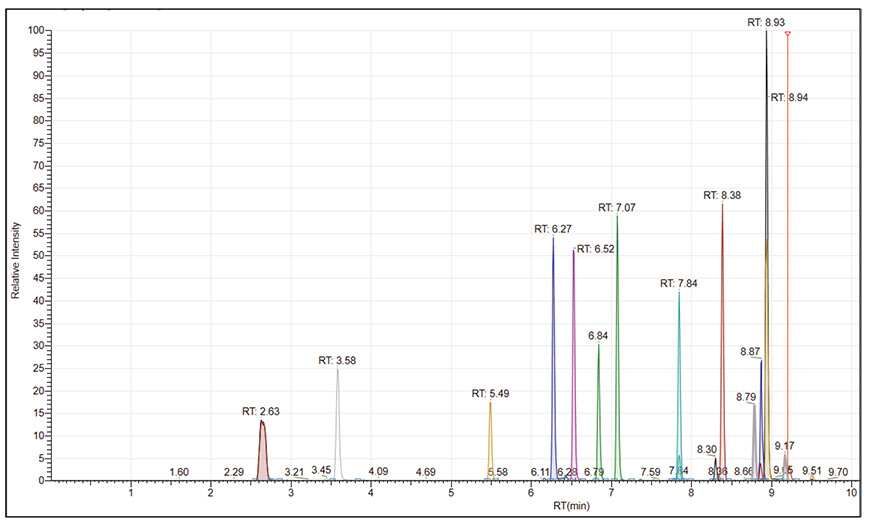This screenshot has height=525, width=870.
Task: Click the red triangle marker atop the red peak
Action: click(x=788, y=34)
